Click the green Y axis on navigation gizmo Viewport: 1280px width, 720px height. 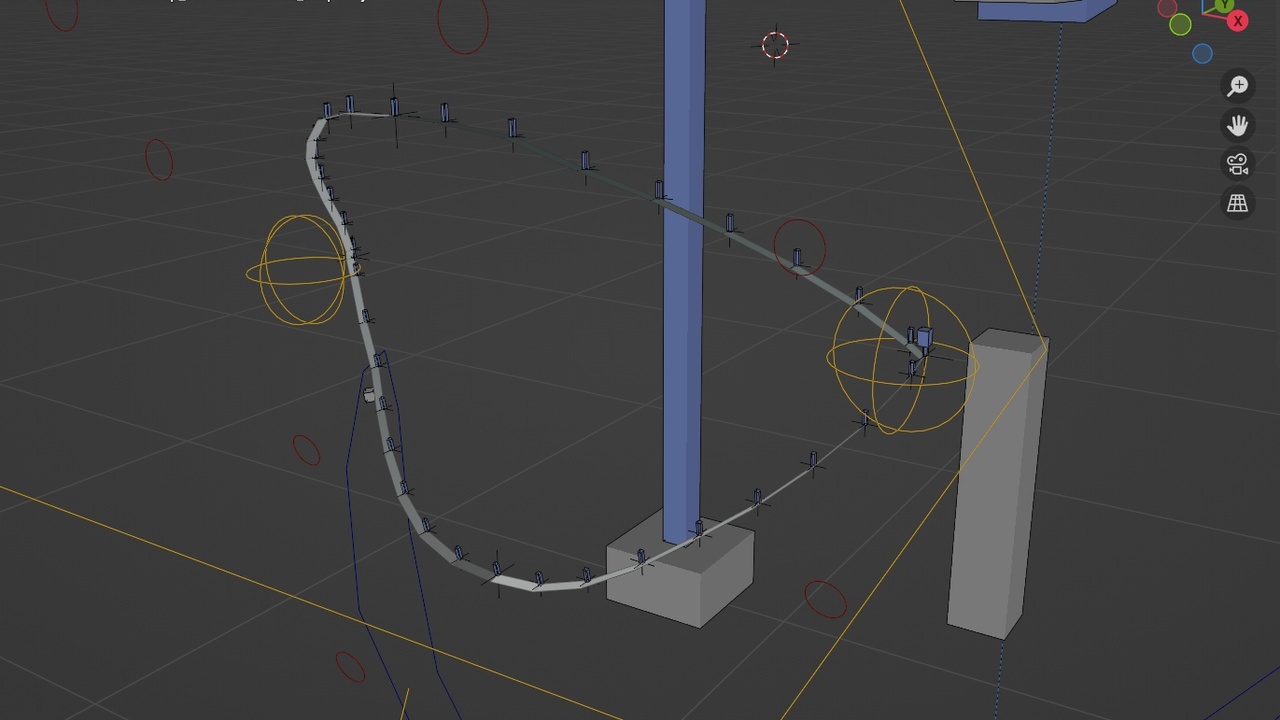1224,5
